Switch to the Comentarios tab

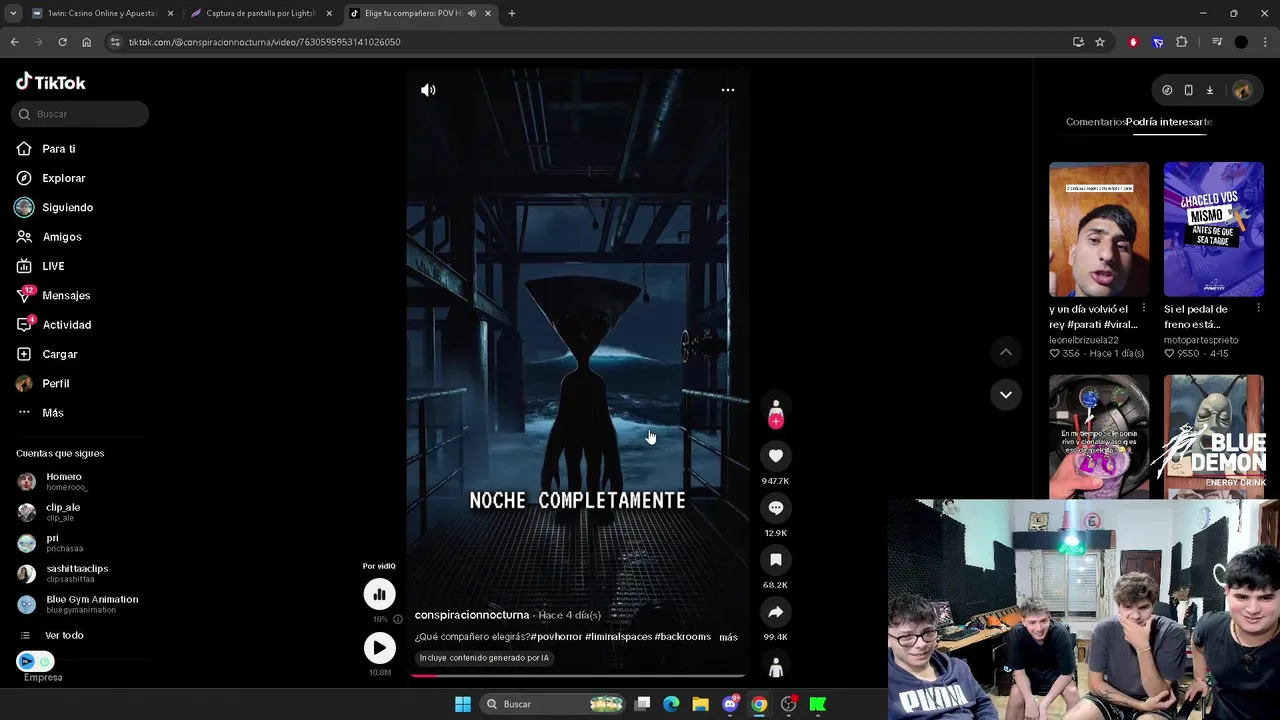(x=1095, y=122)
